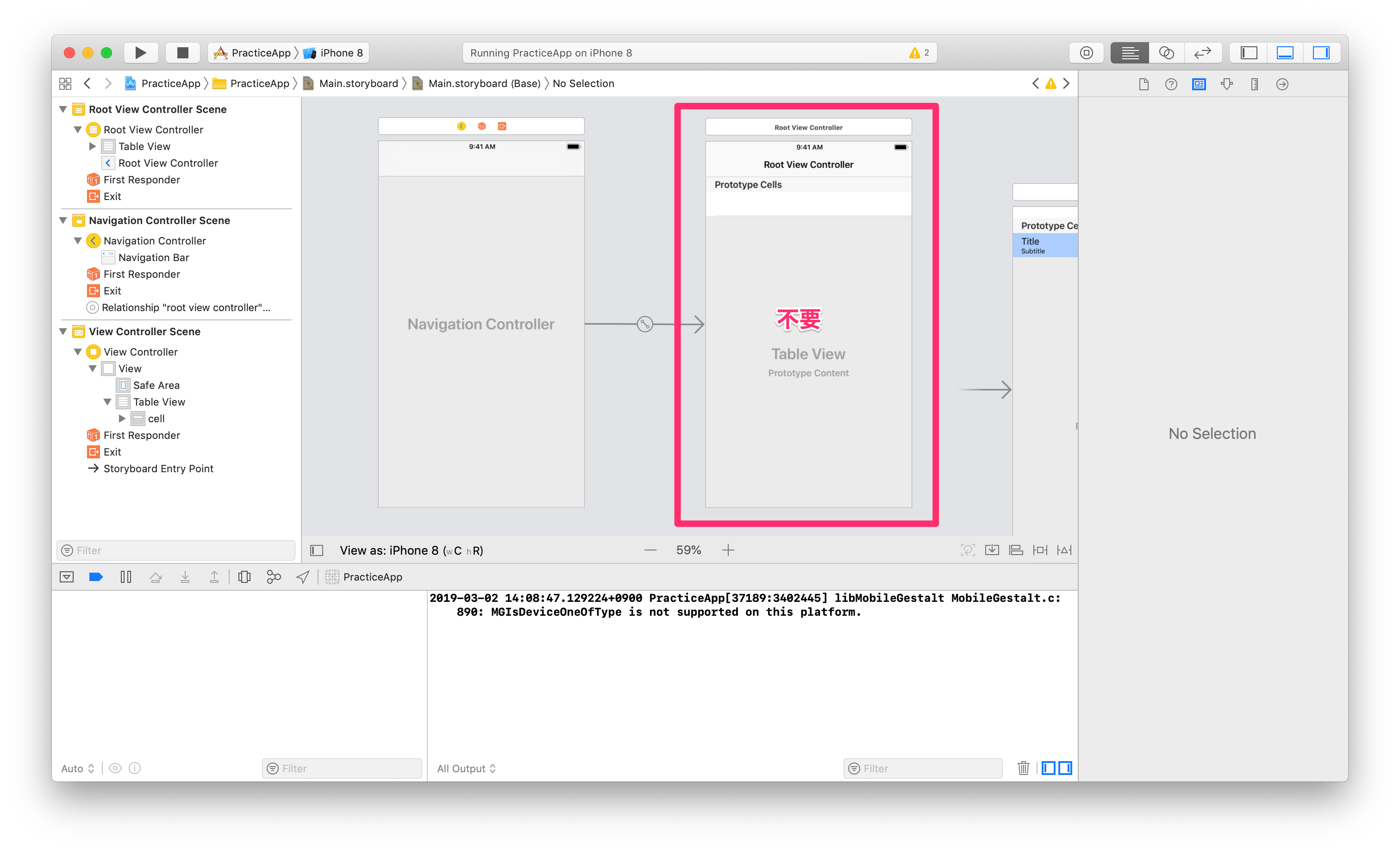Click the Debug Memory Graph icon
Screen dimensions: 1400x850
pyautogui.click(x=273, y=577)
